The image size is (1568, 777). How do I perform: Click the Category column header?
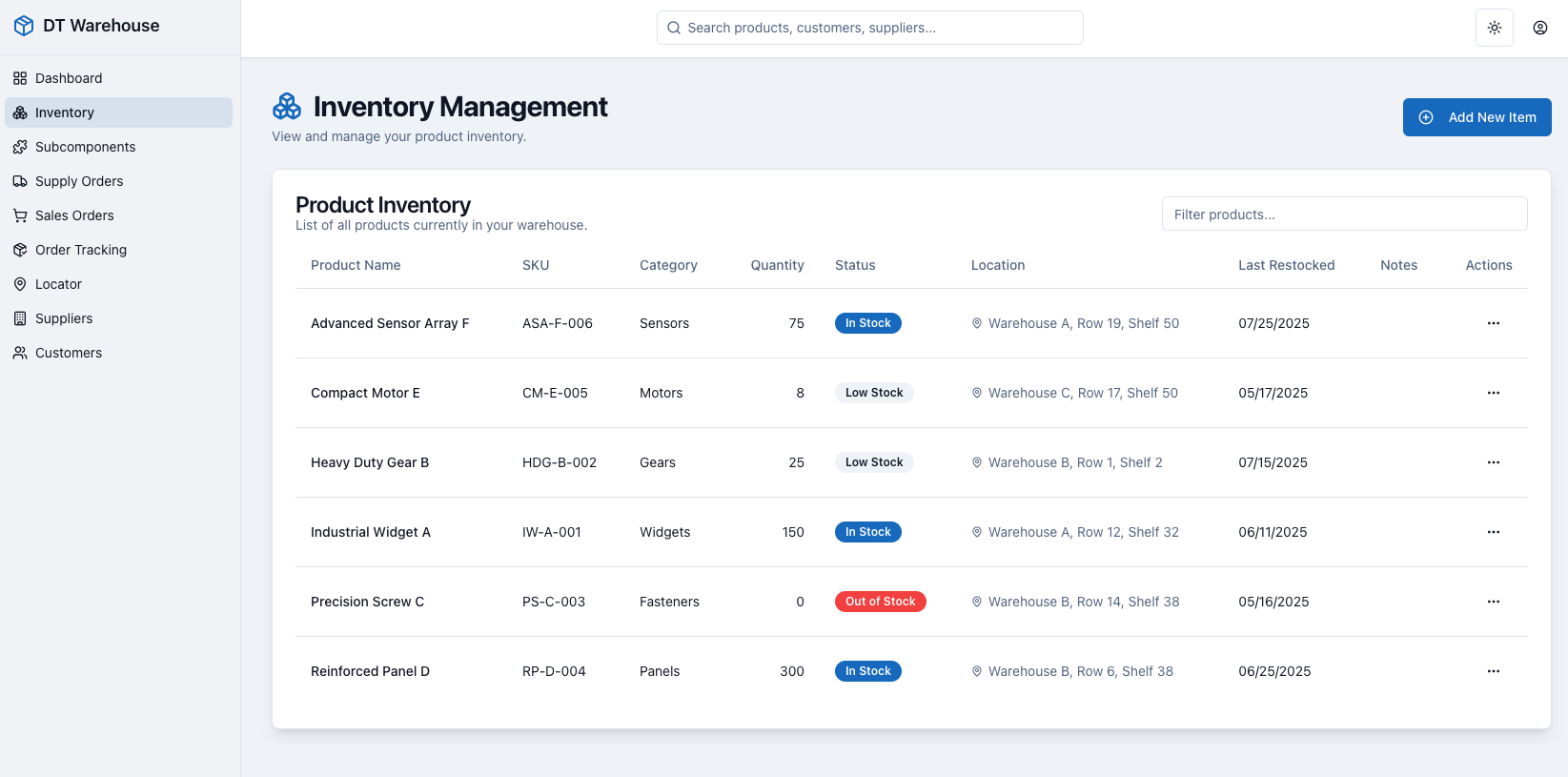pyautogui.click(x=668, y=265)
